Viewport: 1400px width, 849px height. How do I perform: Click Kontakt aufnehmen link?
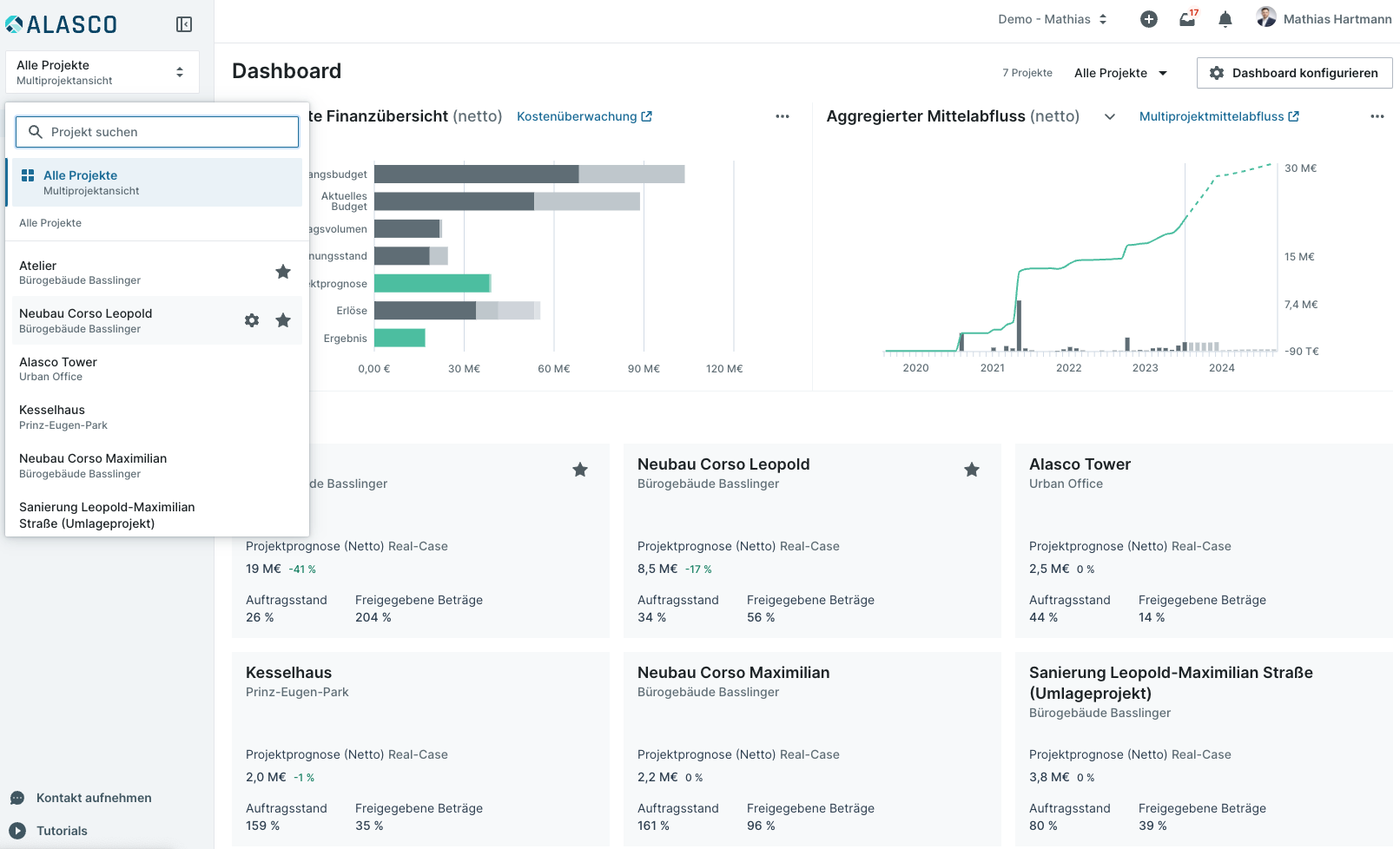[94, 798]
